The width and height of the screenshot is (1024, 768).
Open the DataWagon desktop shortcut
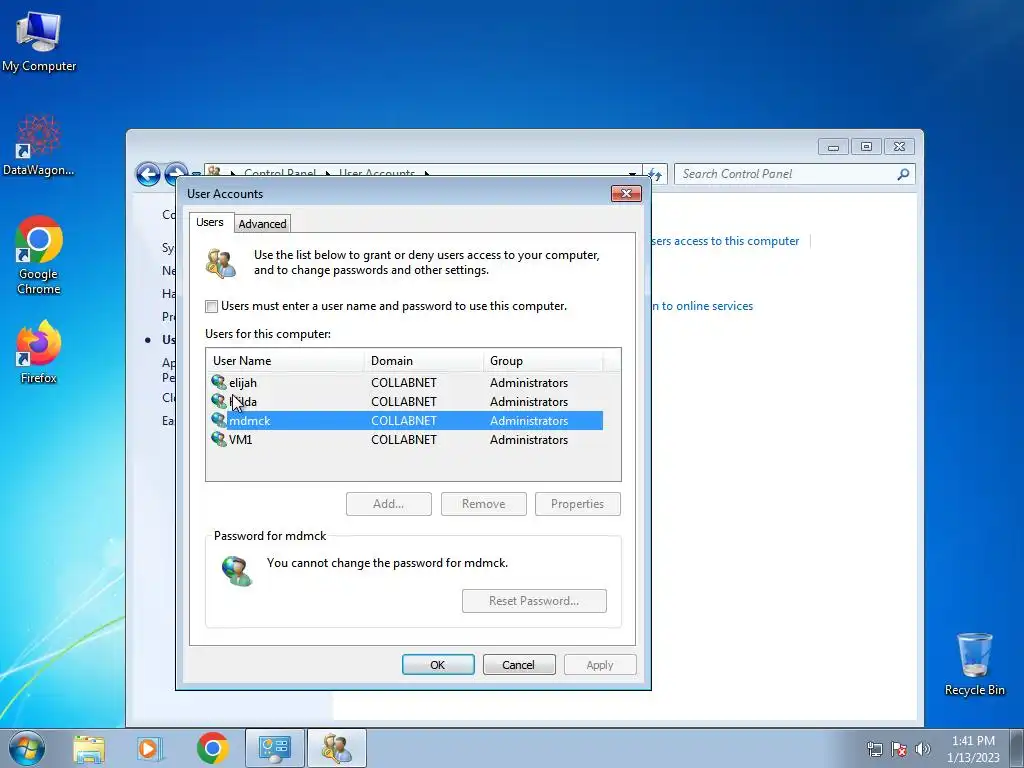39,146
